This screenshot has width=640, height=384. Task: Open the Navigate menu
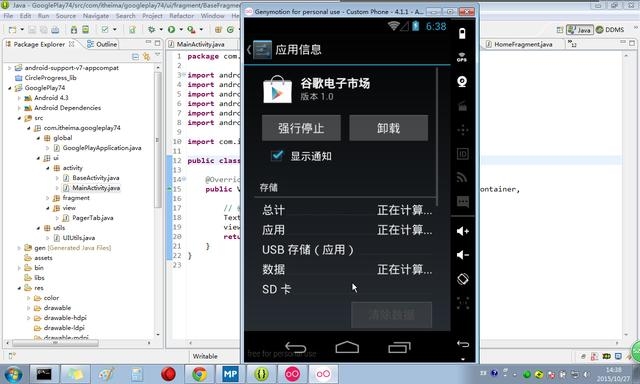point(96,16)
